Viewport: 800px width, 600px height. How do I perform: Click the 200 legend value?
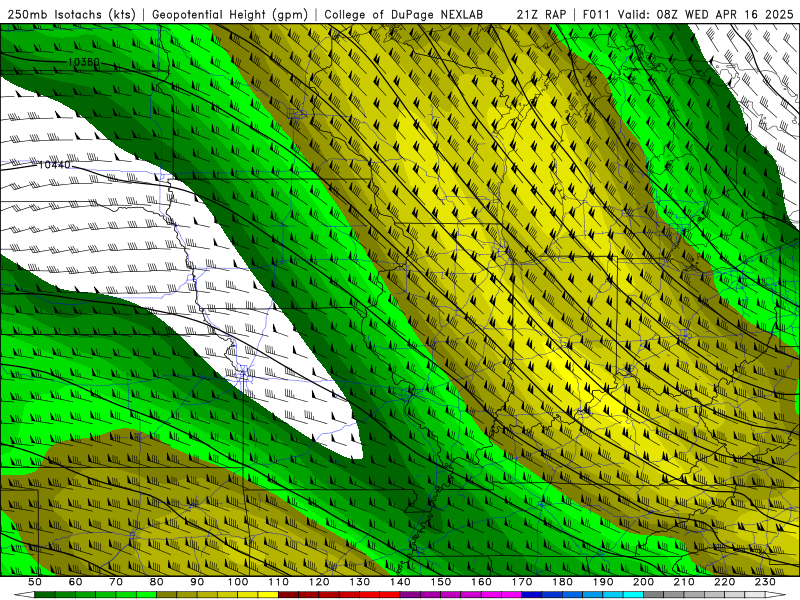[643, 582]
